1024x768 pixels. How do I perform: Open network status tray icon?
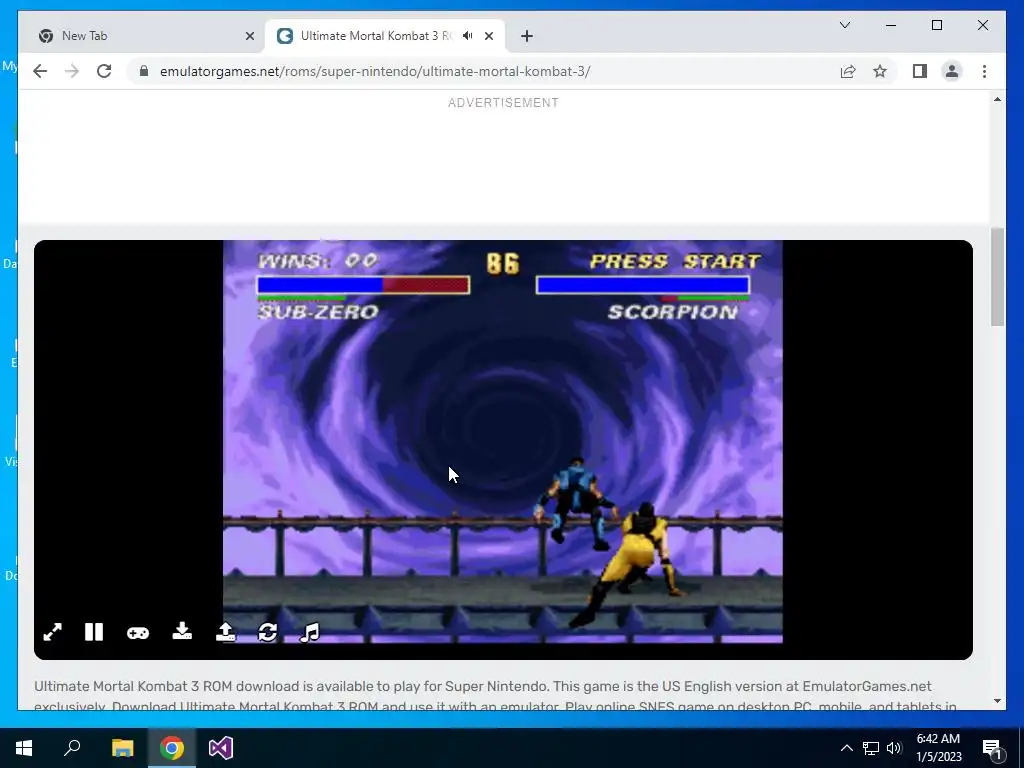871,748
